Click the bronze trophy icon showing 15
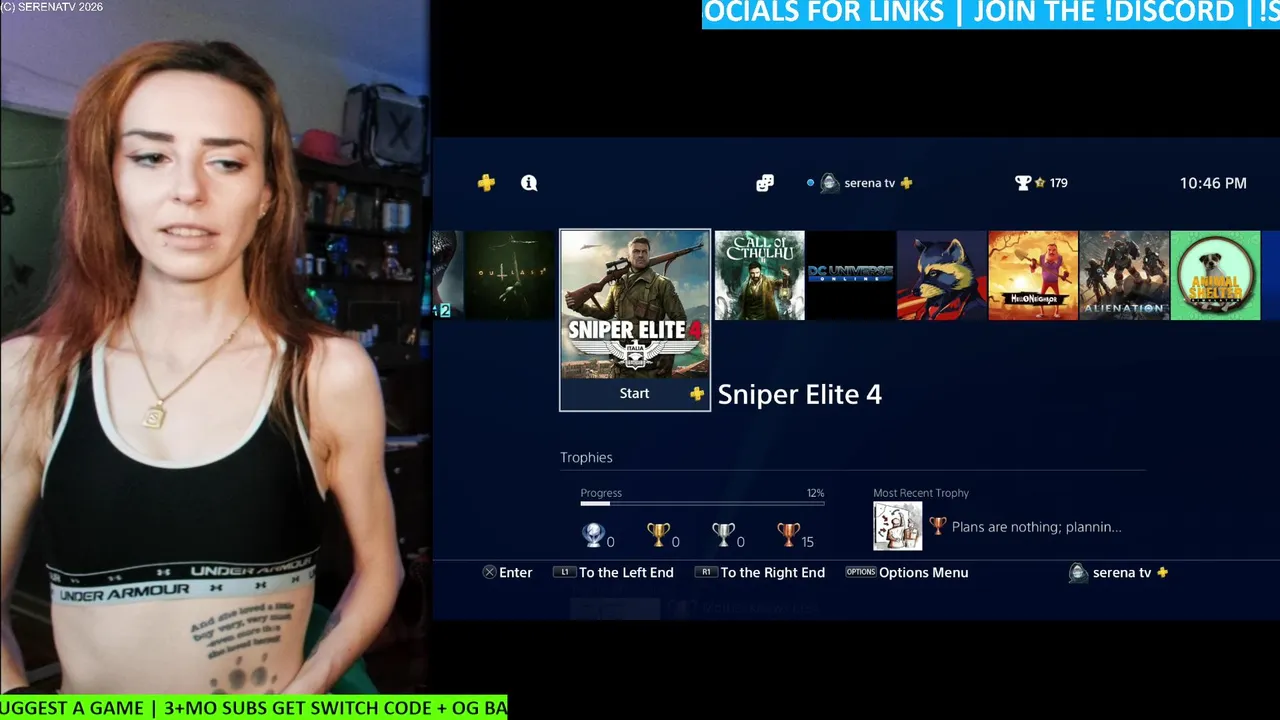The height and width of the screenshot is (720, 1280). [x=788, y=536]
